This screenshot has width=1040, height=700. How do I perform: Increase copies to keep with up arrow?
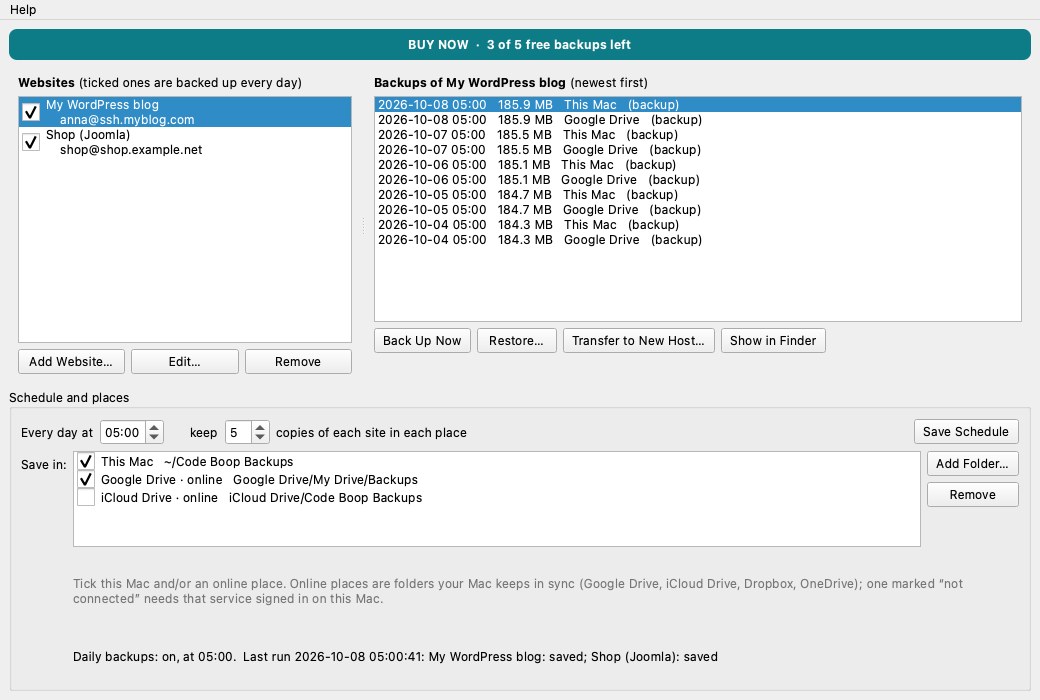tap(260, 427)
